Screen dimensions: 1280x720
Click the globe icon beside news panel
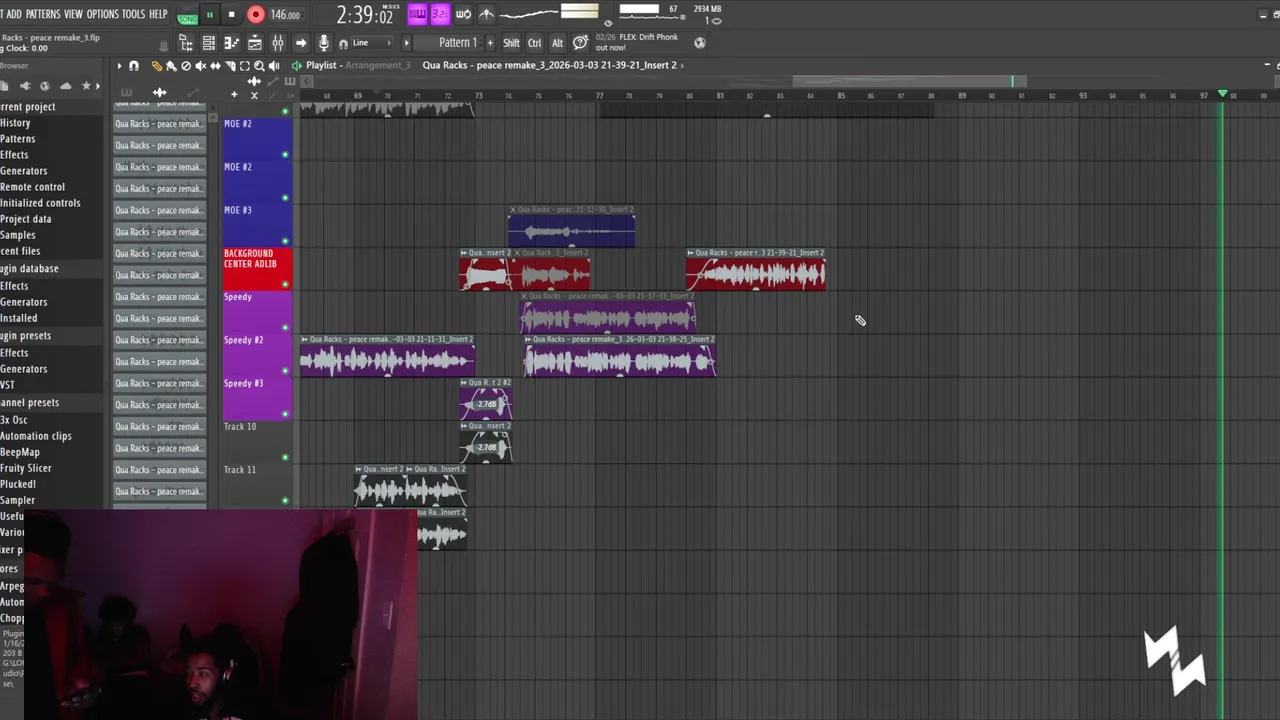point(700,42)
